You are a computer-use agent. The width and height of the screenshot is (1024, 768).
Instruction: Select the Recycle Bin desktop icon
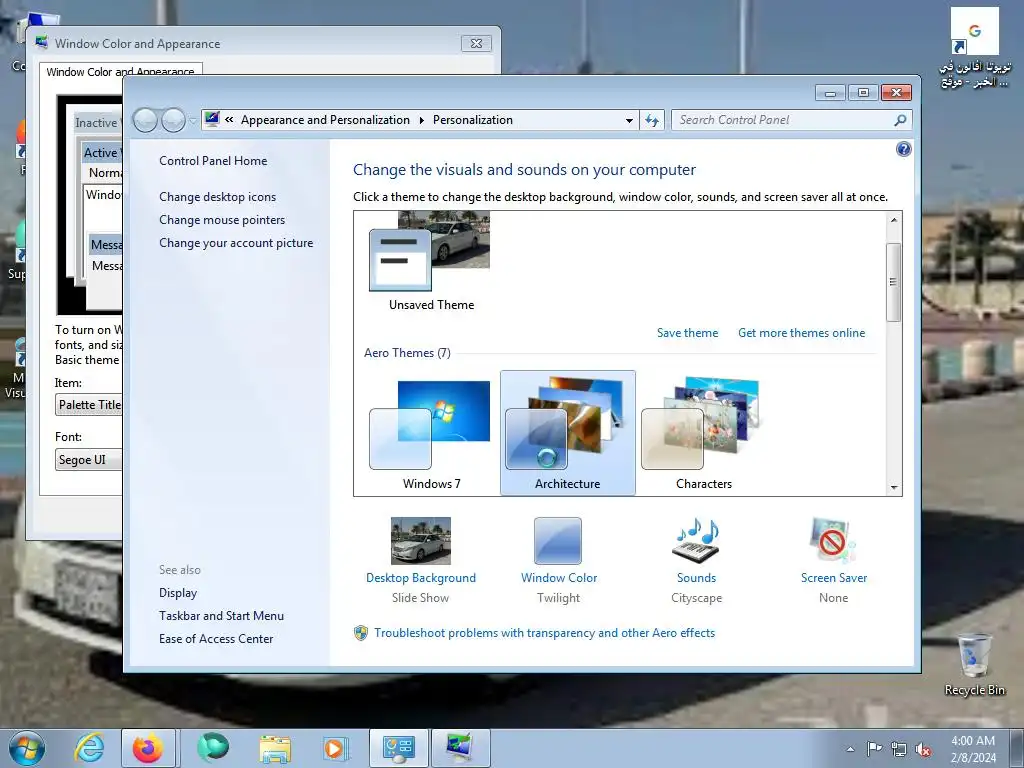[x=974, y=664]
